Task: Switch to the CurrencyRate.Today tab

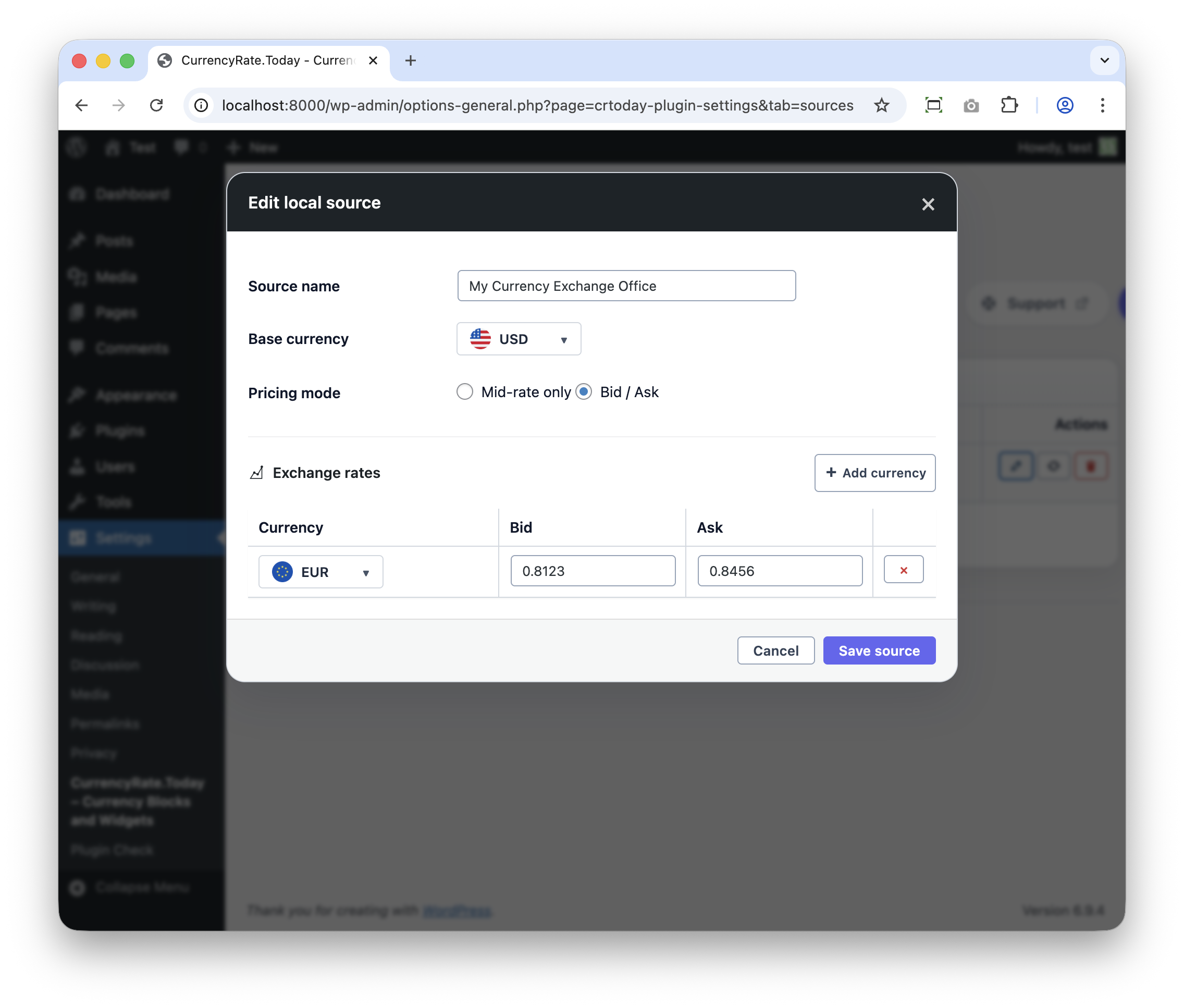Action: [x=267, y=60]
